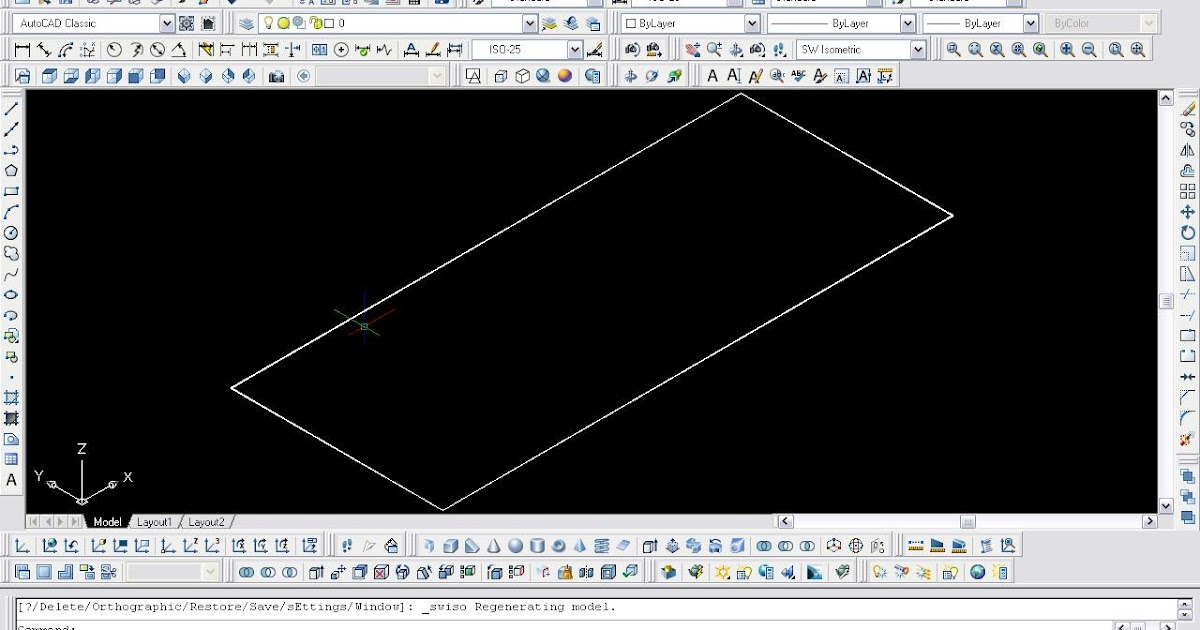
Task: Toggle the layer 0 light bulb off
Action: pos(269,23)
